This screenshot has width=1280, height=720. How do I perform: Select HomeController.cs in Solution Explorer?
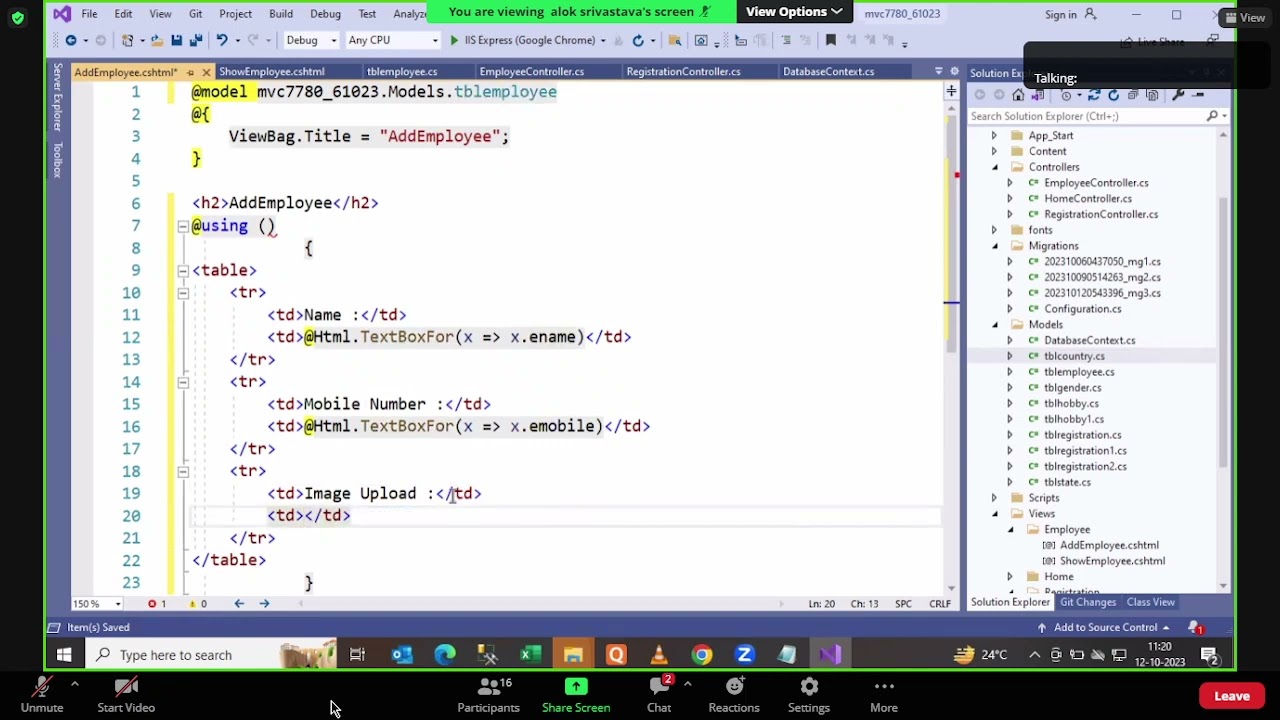pyautogui.click(x=1088, y=199)
